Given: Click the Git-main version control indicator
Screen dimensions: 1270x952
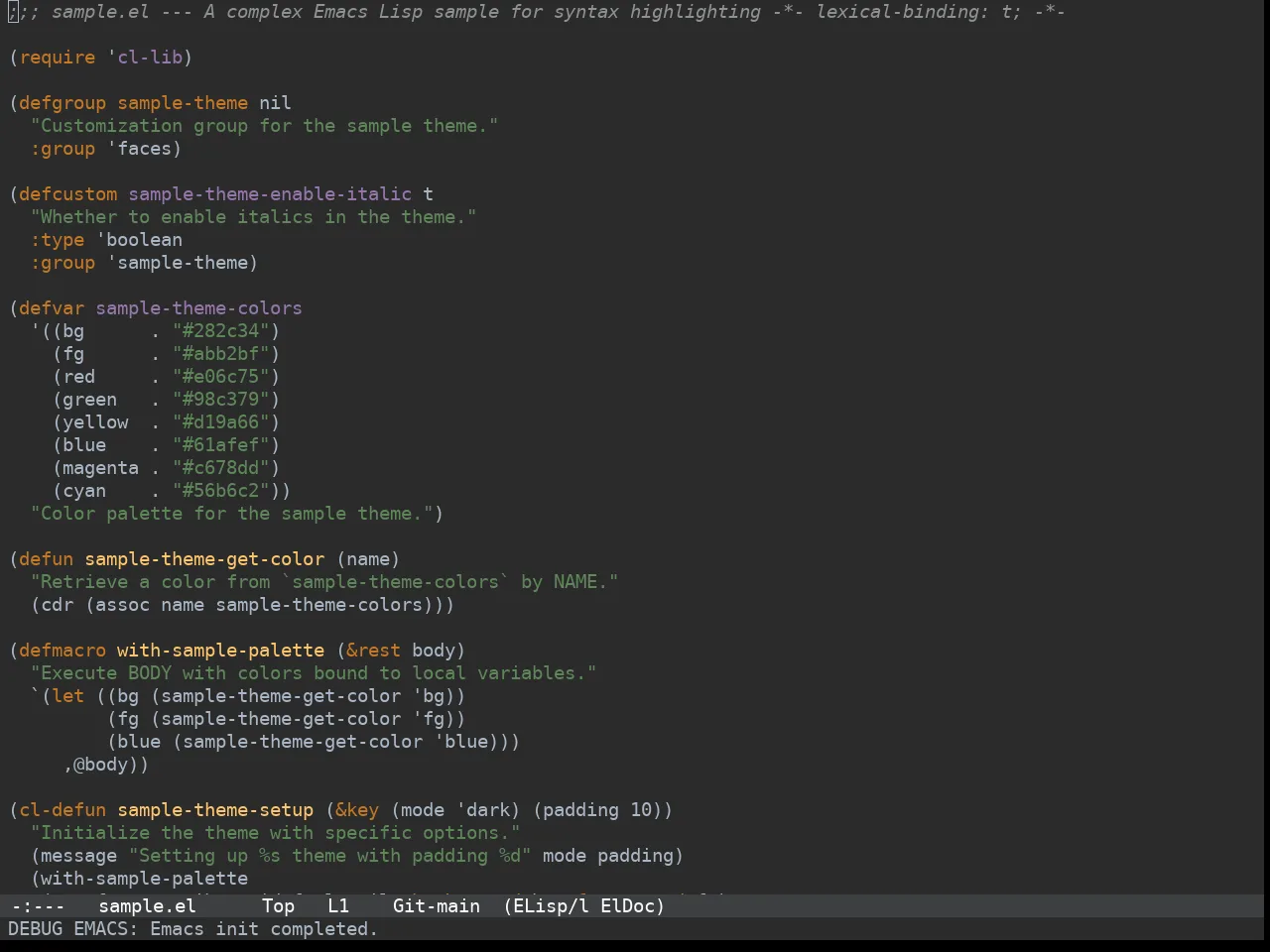Looking at the screenshot, I should pos(437,905).
